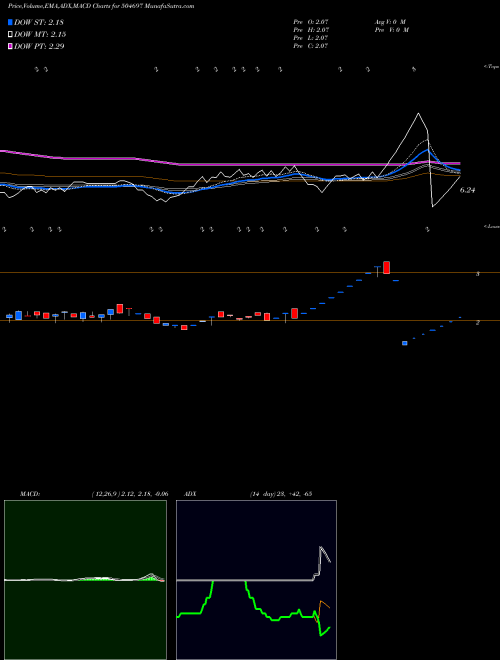Click the '<Tops' marker label
Viewport: 500px width, 660px height.
(x=492, y=67)
